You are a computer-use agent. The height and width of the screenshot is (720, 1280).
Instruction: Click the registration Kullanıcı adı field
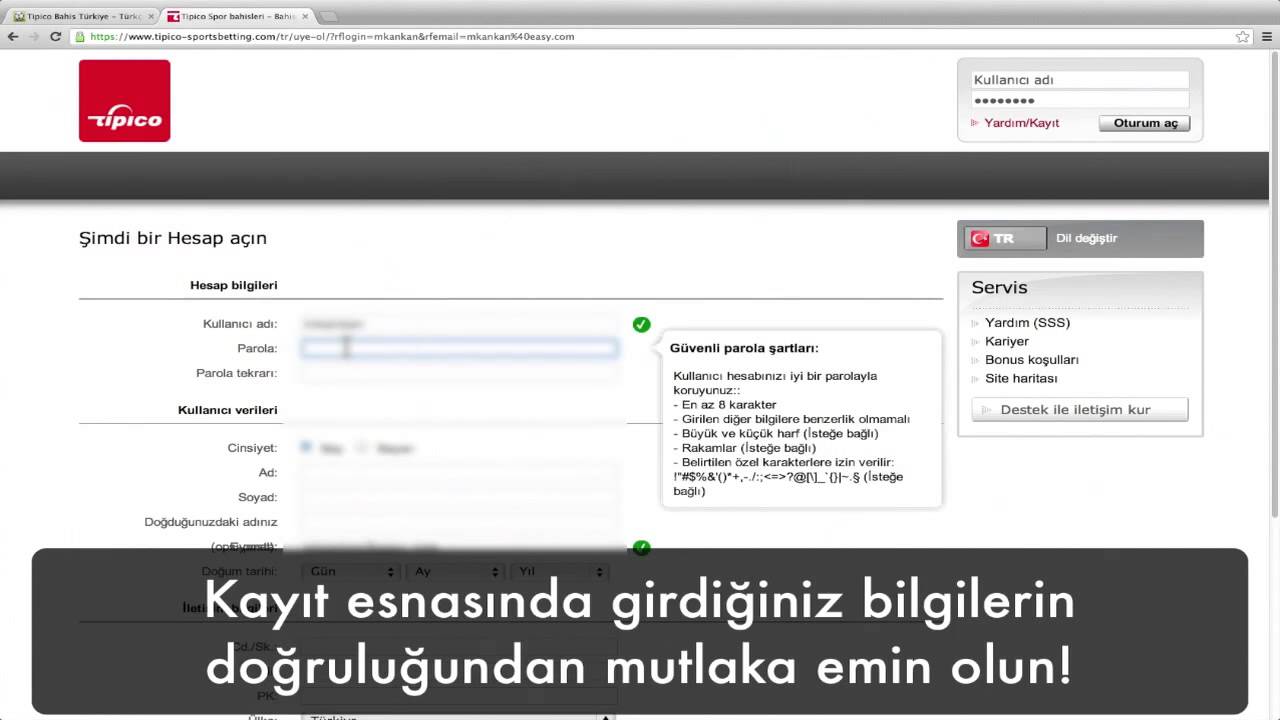(x=460, y=324)
